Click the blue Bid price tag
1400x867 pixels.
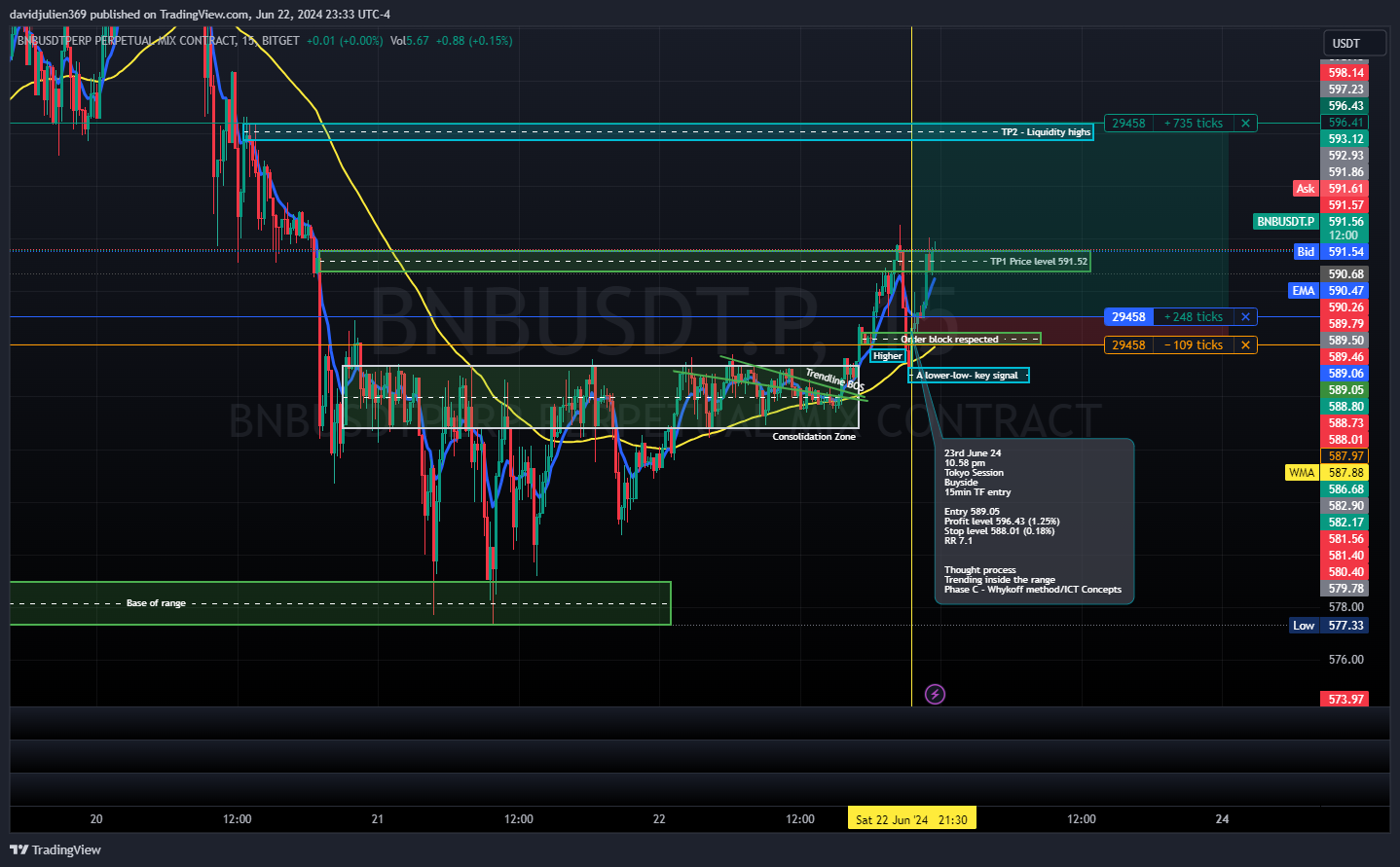1306,252
